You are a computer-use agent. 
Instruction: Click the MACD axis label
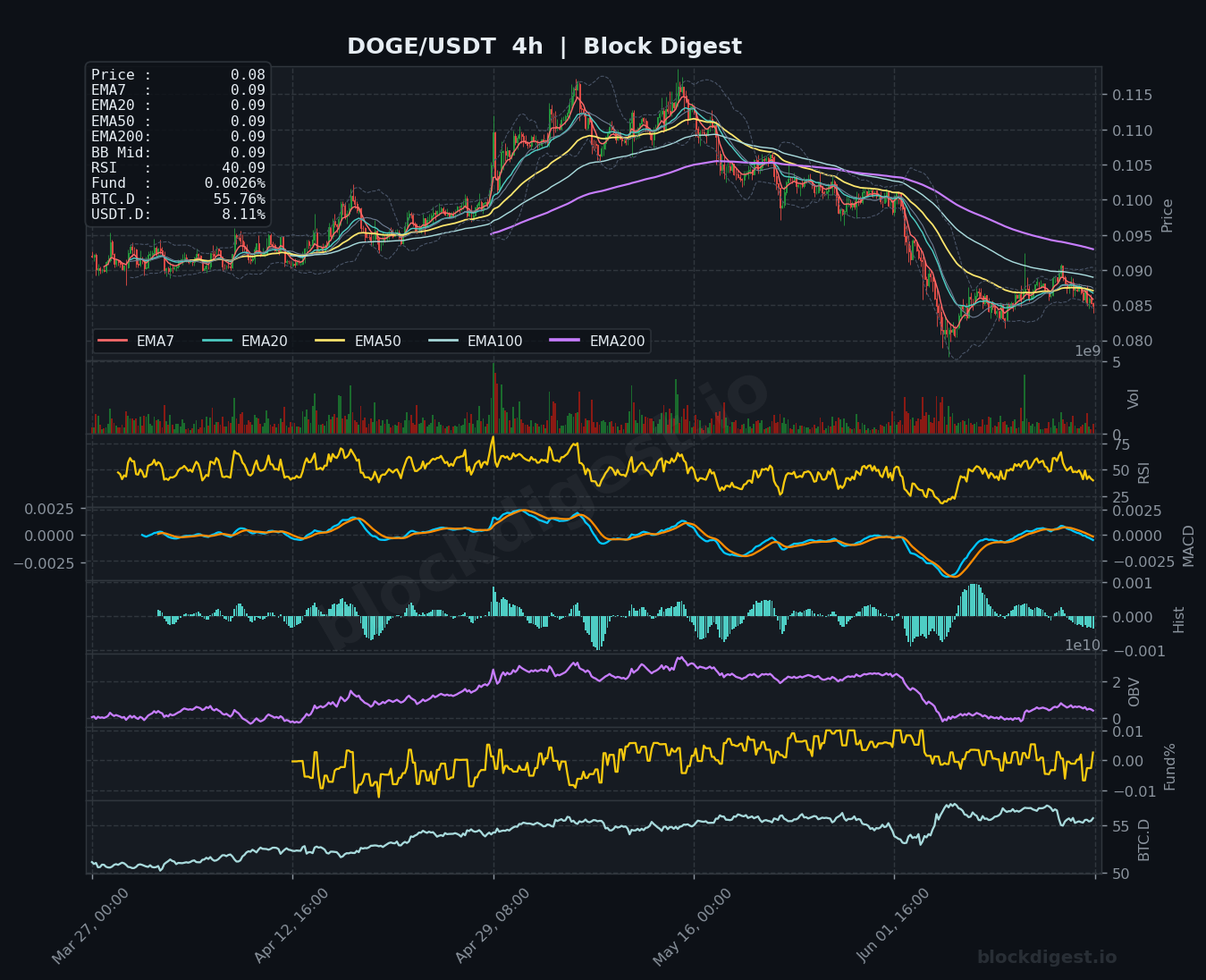click(1188, 545)
